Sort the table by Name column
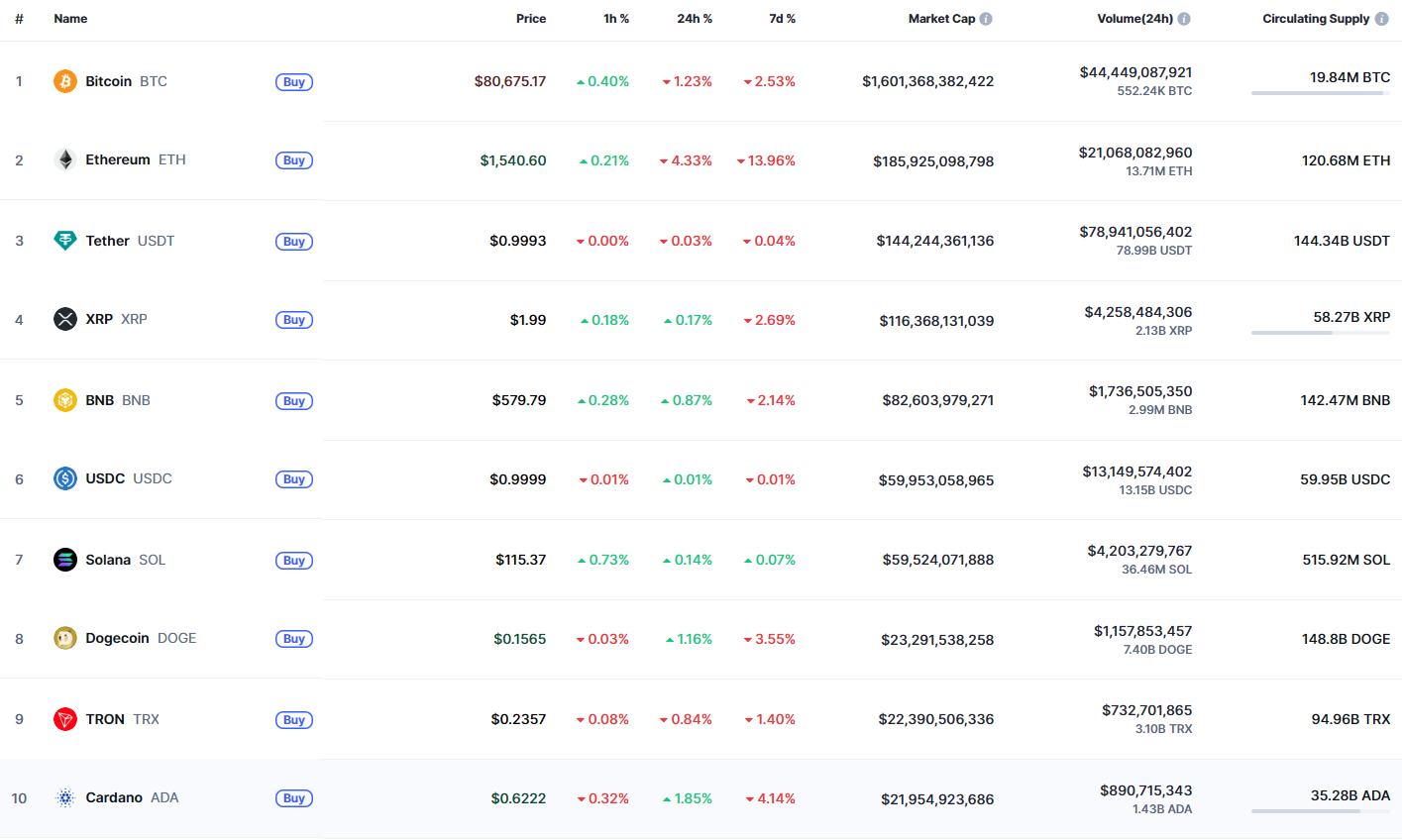Image resolution: width=1402 pixels, height=840 pixels. click(70, 19)
